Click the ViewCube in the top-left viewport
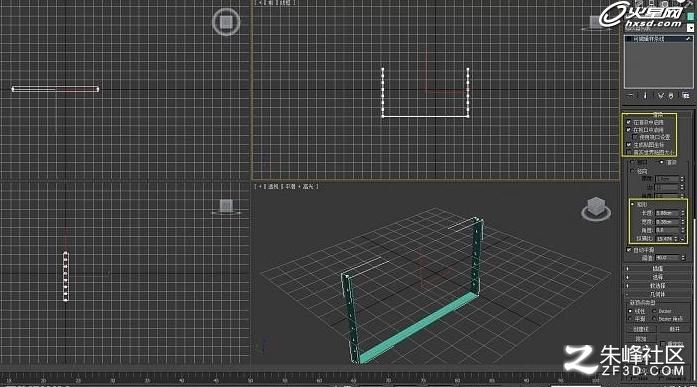 pyautogui.click(x=226, y=22)
